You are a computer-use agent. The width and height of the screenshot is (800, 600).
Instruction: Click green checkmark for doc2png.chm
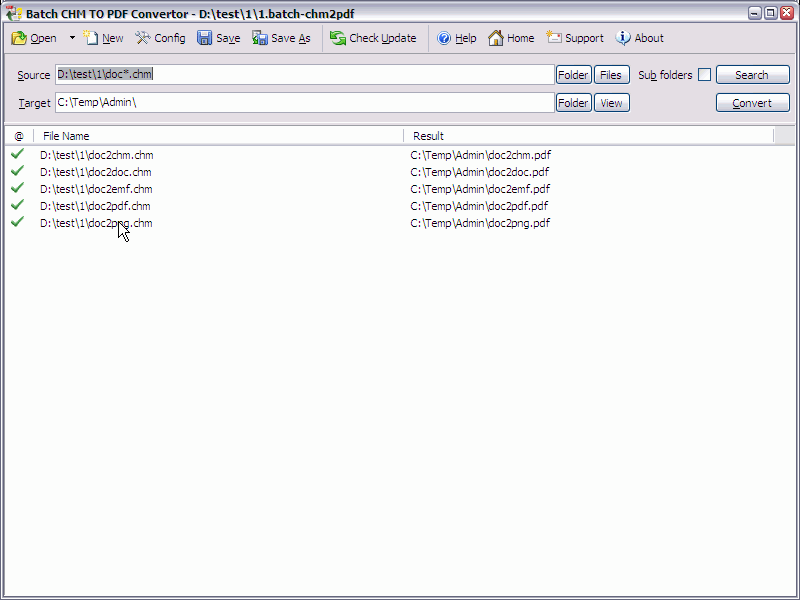click(x=17, y=221)
